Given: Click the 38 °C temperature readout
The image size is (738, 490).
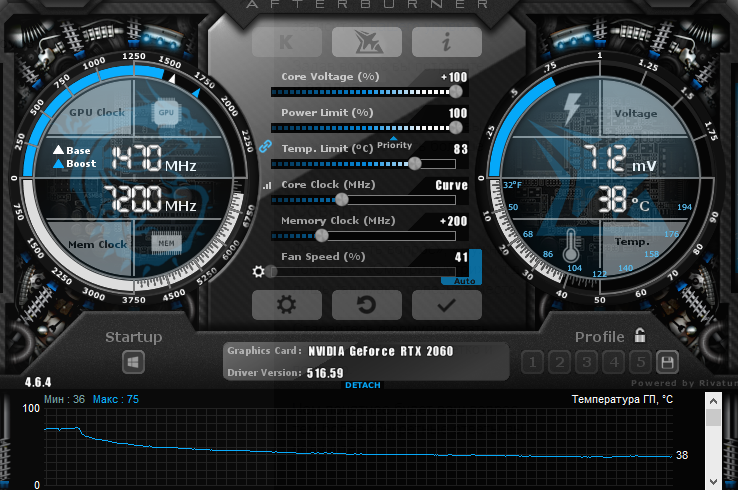Looking at the screenshot, I should point(624,200).
